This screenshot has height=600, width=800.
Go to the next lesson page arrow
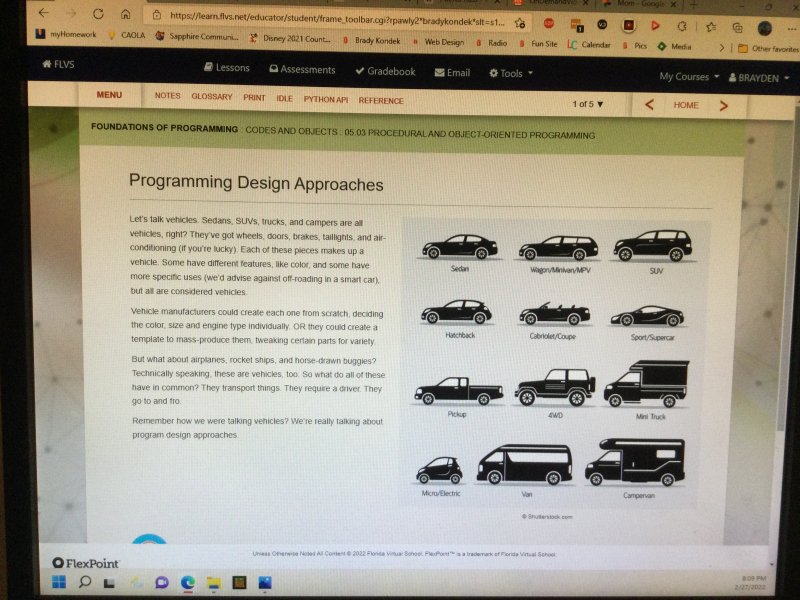(723, 106)
